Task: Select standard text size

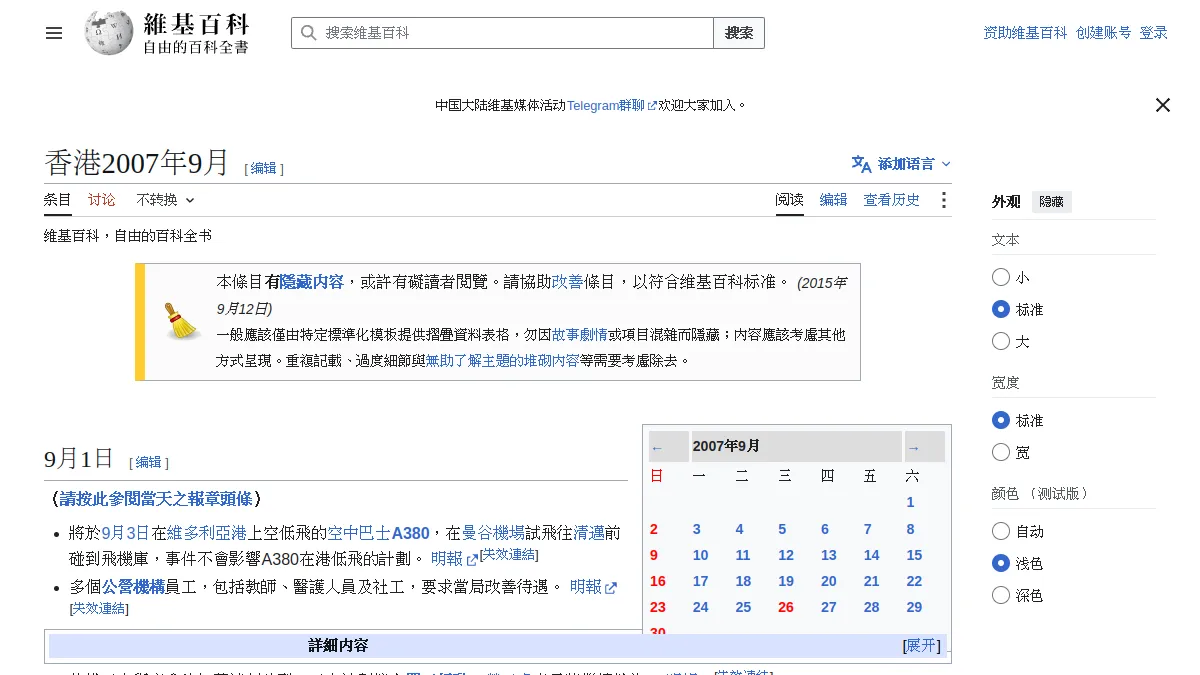Action: [x=1001, y=309]
